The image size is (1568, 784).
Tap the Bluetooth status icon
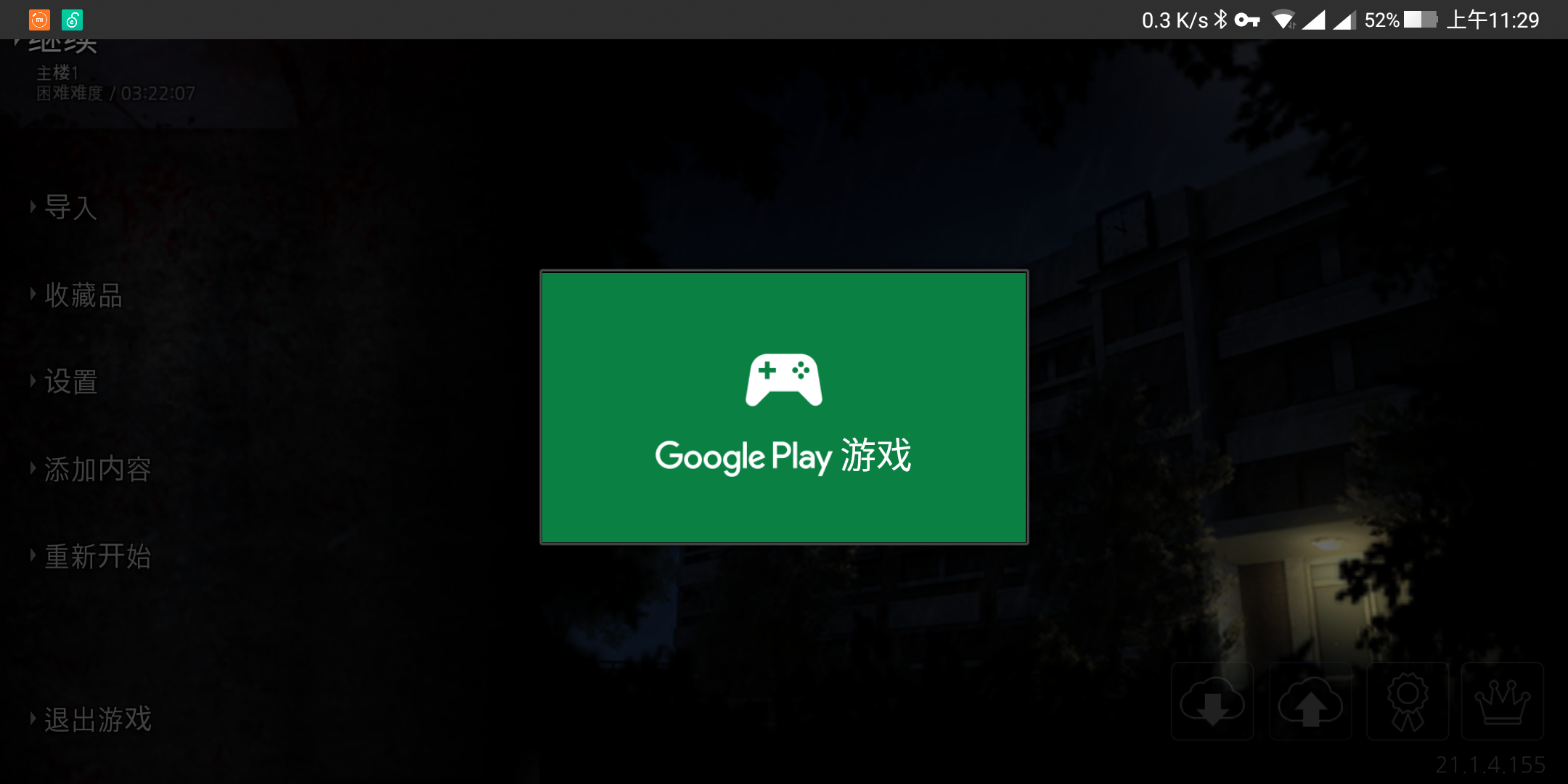[1220, 20]
